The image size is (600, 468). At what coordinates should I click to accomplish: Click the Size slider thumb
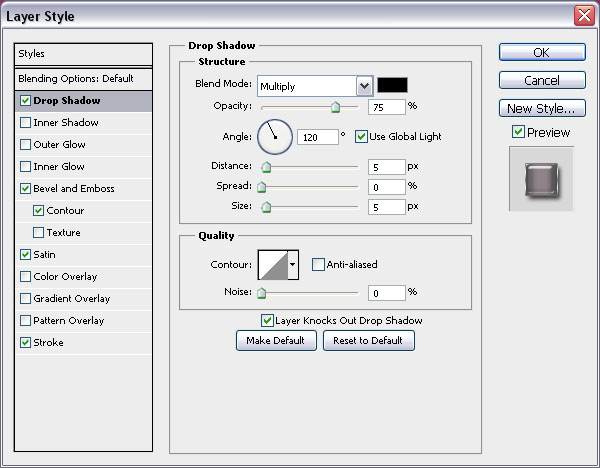pos(266,207)
